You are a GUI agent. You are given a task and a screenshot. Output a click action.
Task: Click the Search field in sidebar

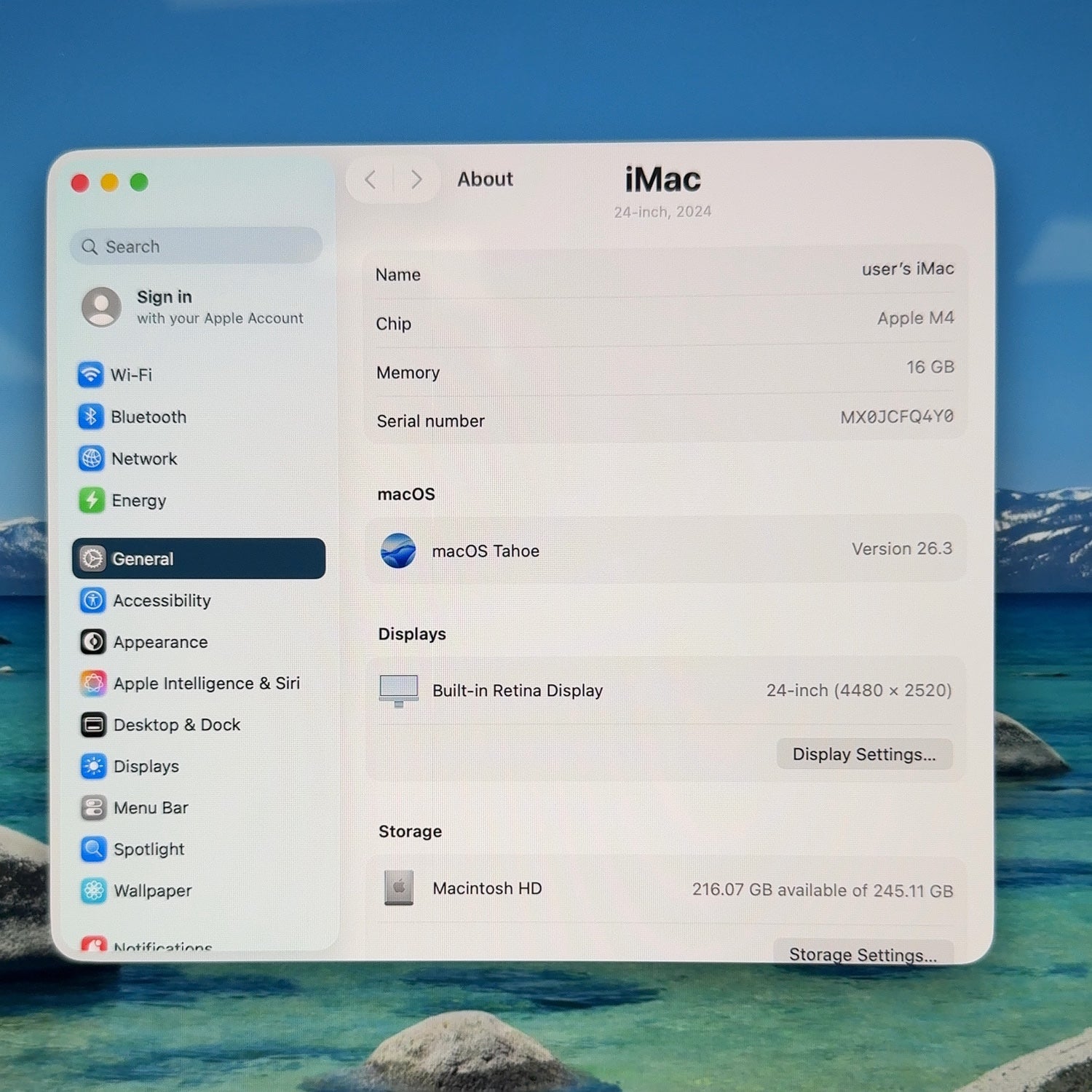197,246
